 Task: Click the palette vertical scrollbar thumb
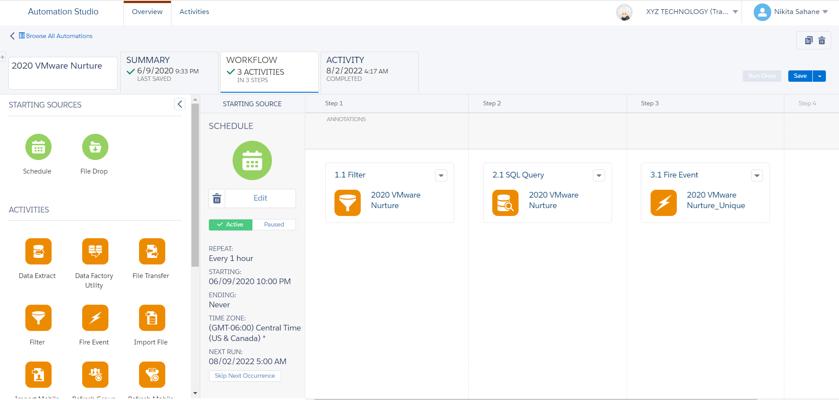195,184
